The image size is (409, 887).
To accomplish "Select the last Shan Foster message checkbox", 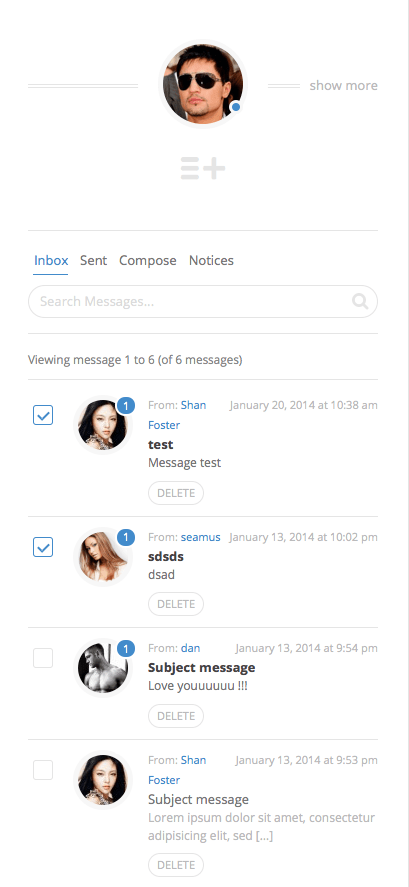I will [x=43, y=770].
